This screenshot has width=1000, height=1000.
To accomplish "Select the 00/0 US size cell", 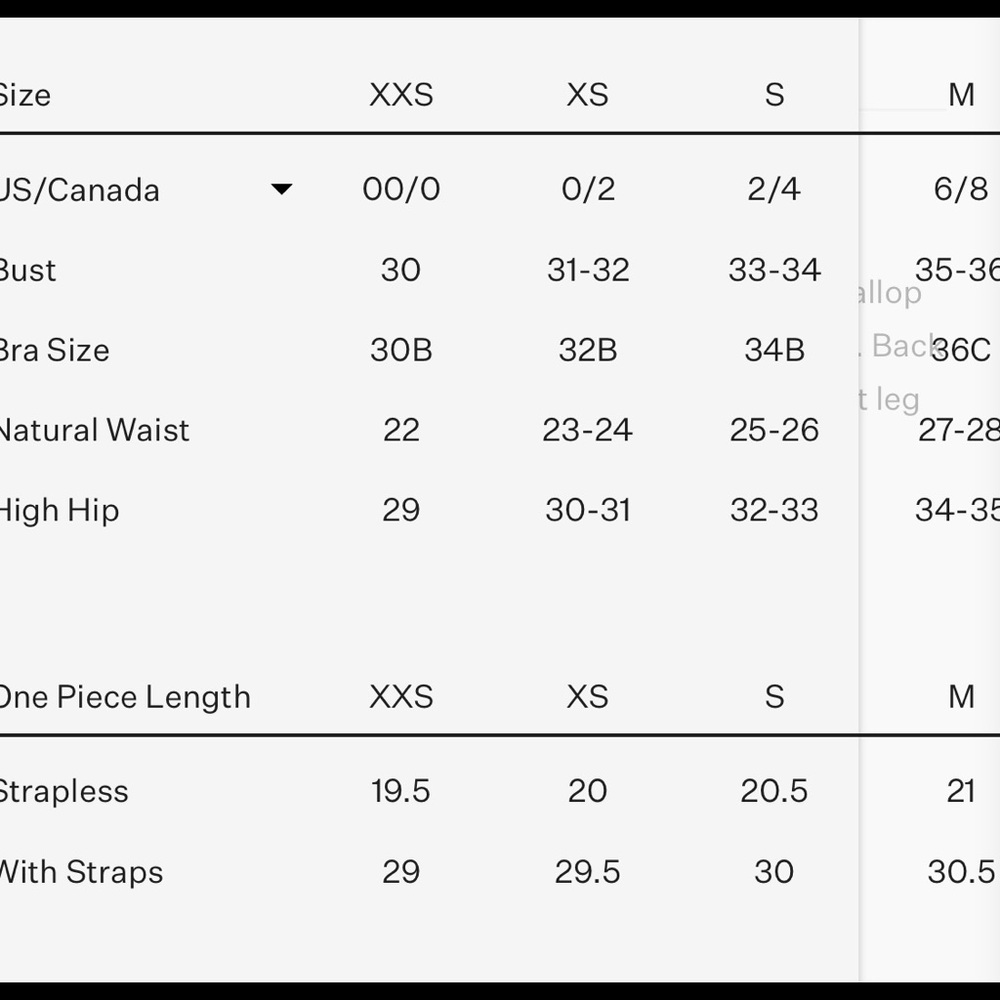I will tap(401, 189).
